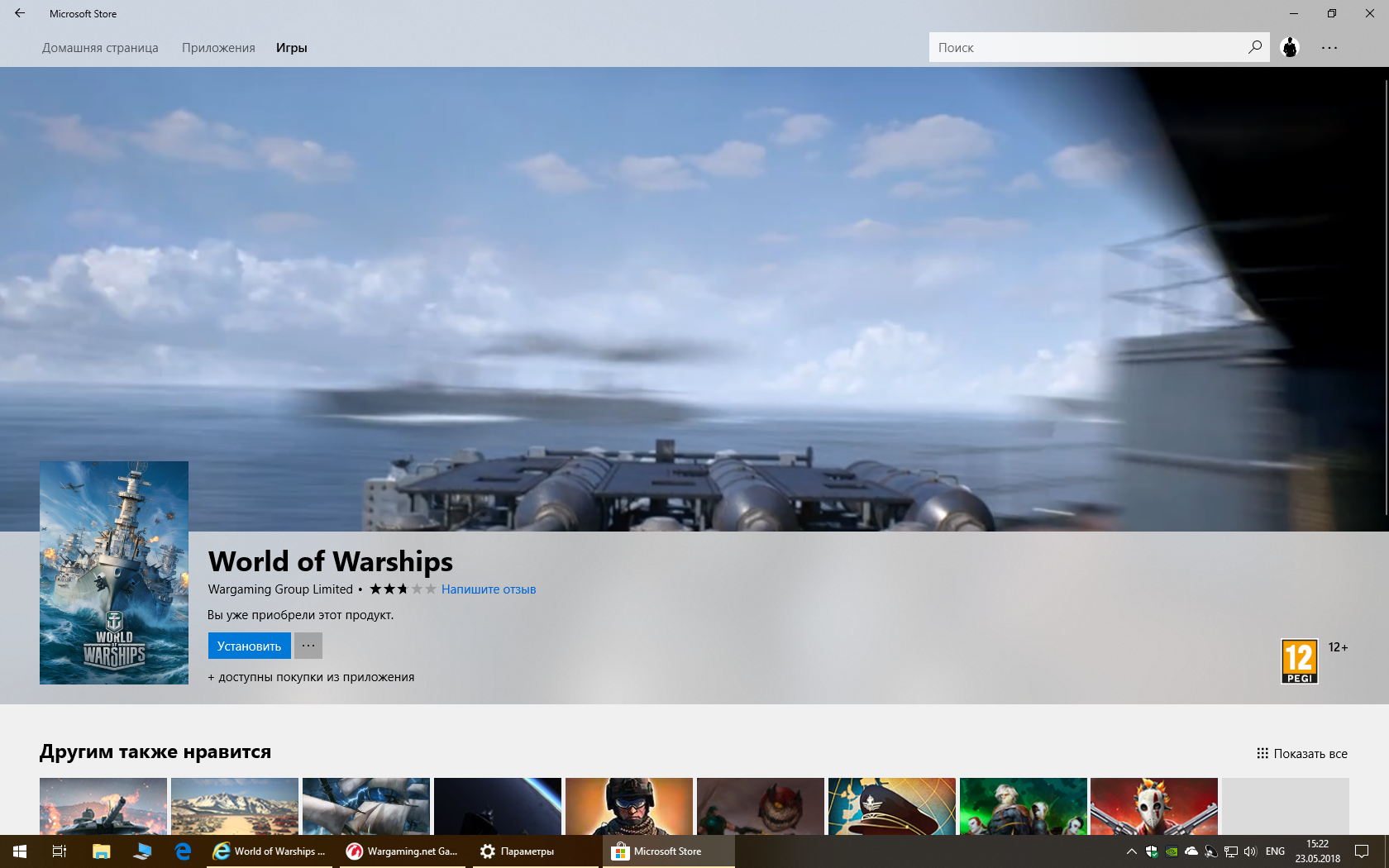This screenshot has width=1389, height=868.
Task: Open File Explorer from the taskbar
Action: pos(101,851)
